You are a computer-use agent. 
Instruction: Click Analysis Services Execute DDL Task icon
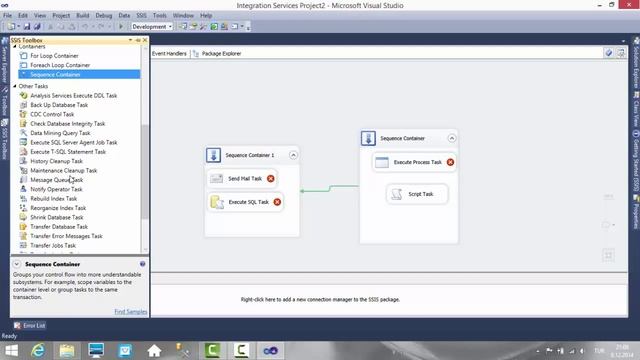click(24, 96)
